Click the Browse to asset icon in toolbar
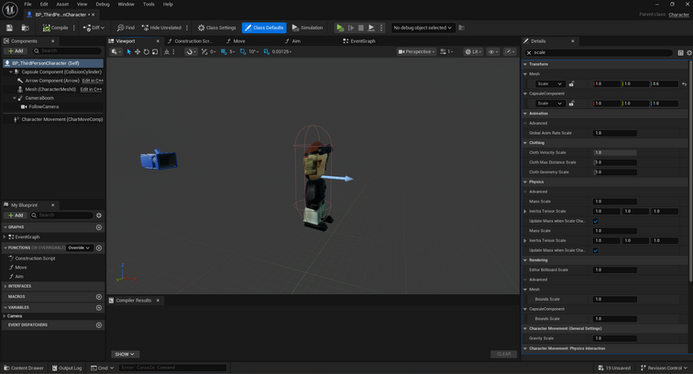The image size is (693, 374). click(x=25, y=28)
